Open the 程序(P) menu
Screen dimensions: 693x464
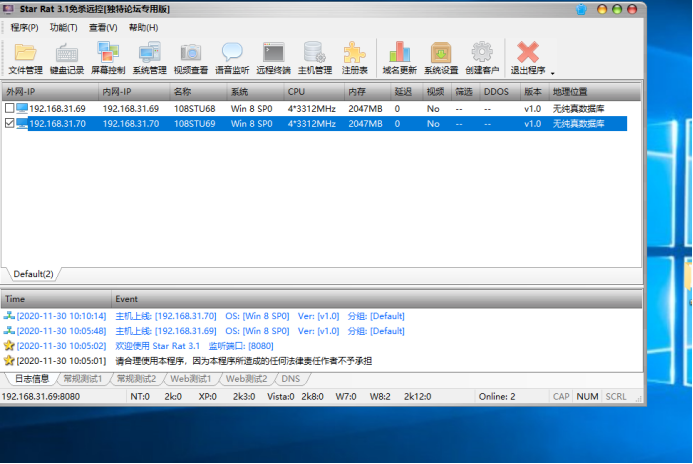point(24,27)
